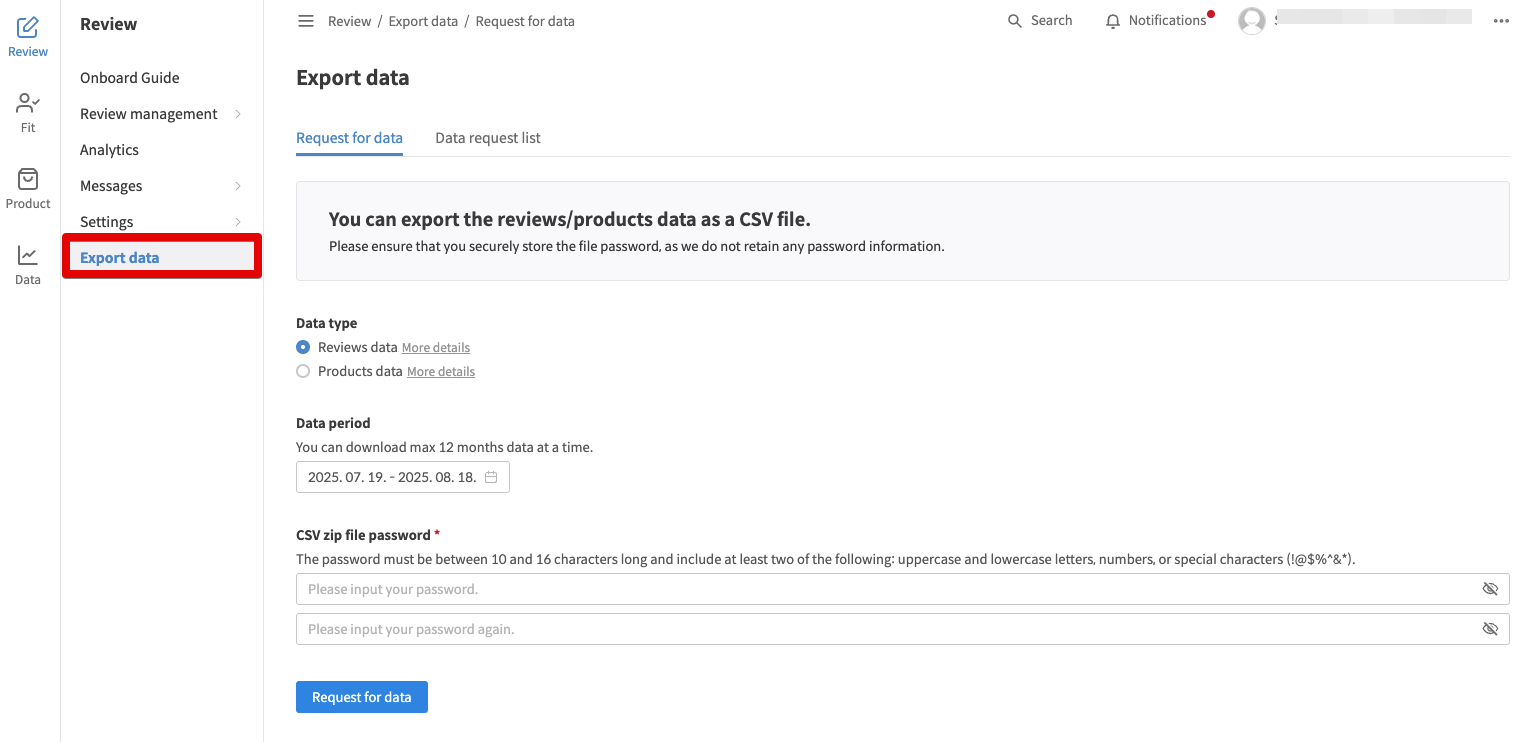1534x742 pixels.
Task: Click the Request for data button
Action: [x=361, y=697]
